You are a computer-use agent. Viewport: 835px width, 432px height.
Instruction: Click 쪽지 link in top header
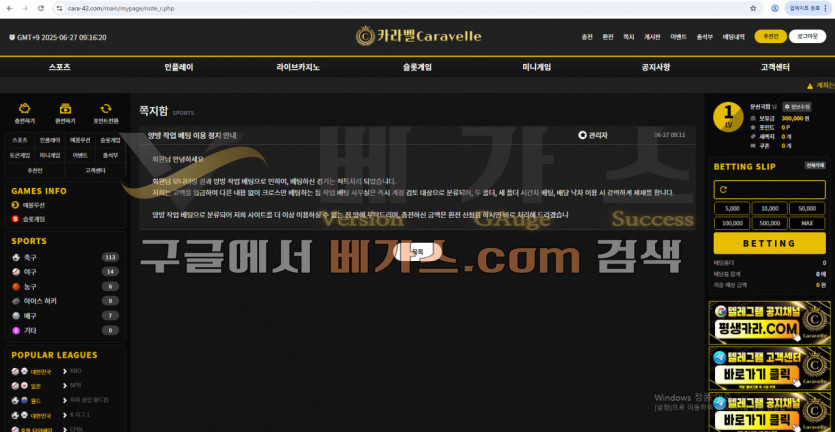point(628,37)
